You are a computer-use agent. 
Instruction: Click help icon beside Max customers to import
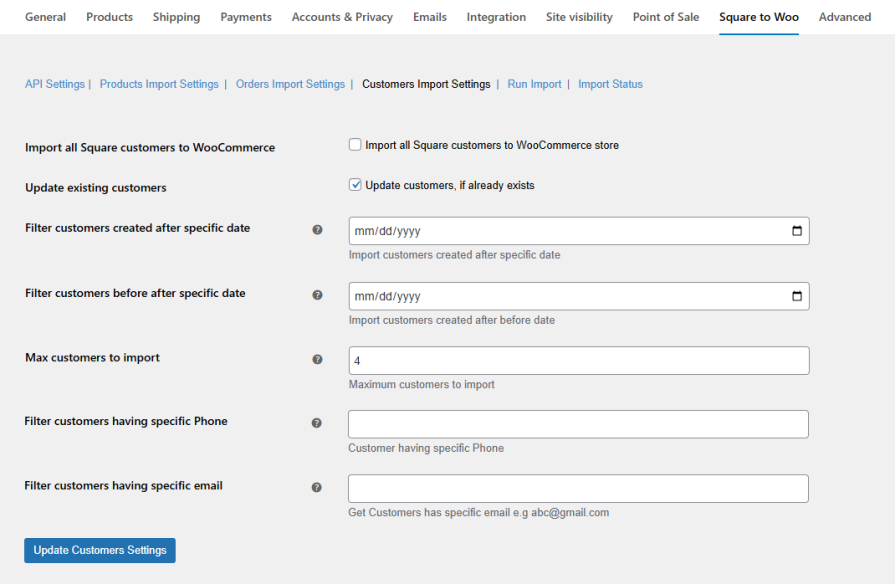coord(317,358)
